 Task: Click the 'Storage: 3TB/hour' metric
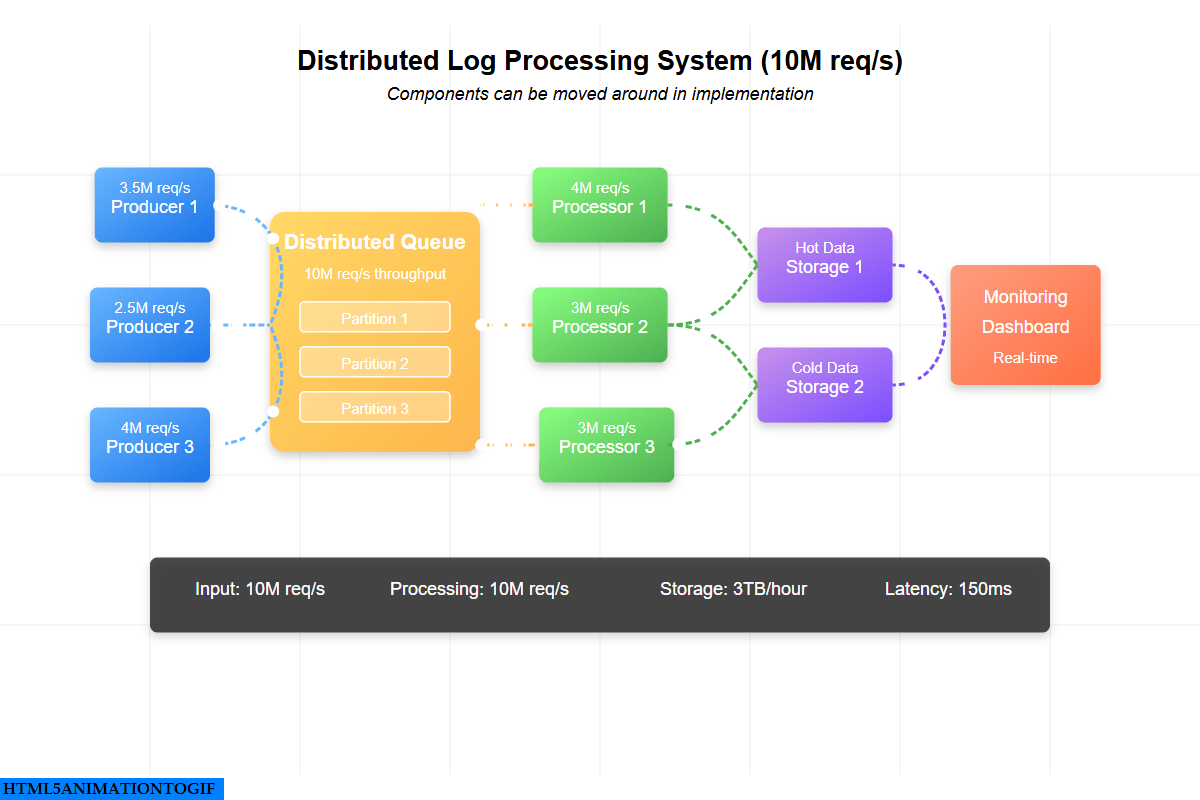click(x=733, y=589)
